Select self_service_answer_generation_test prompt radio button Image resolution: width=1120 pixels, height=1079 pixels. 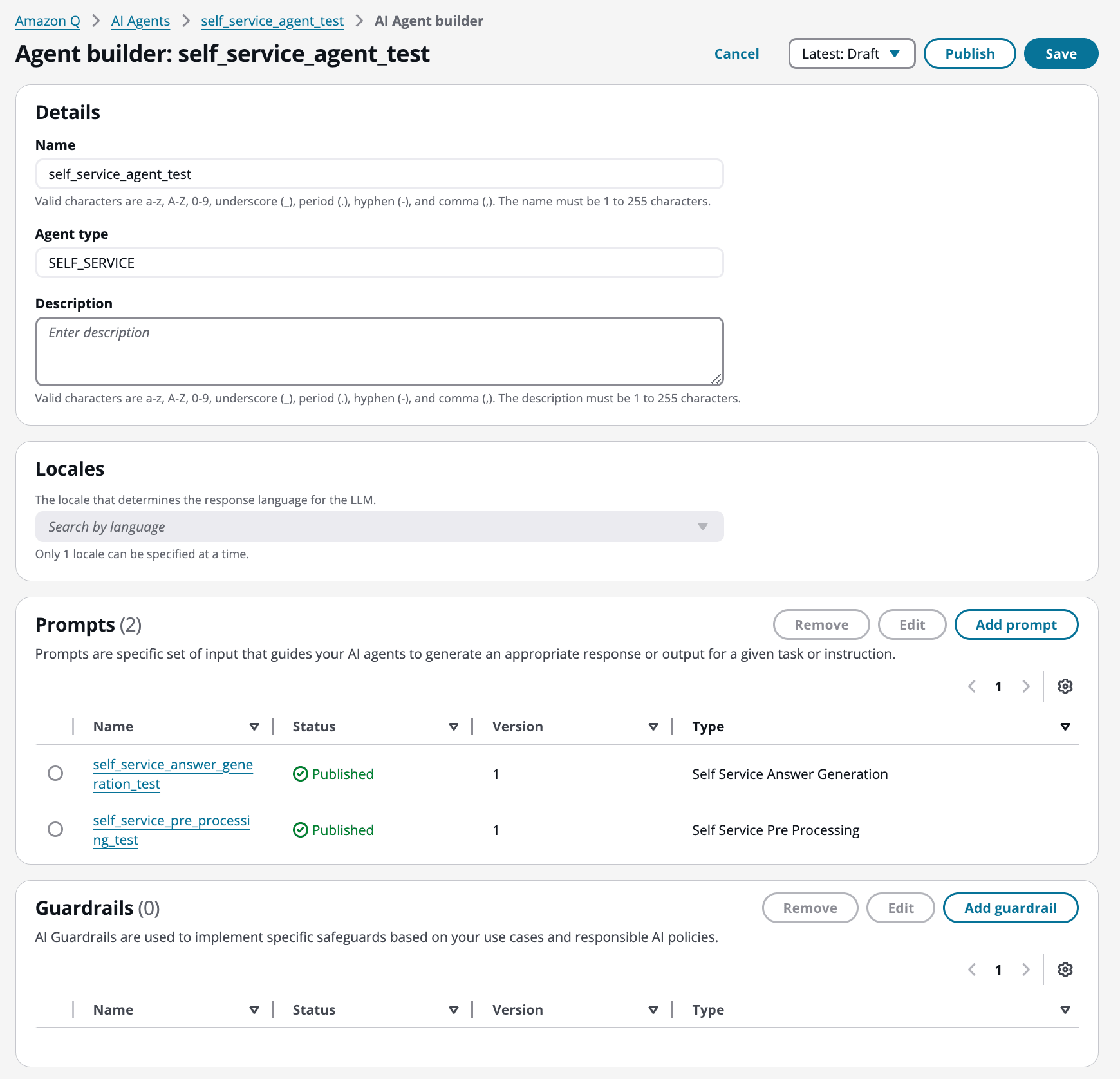click(x=55, y=773)
